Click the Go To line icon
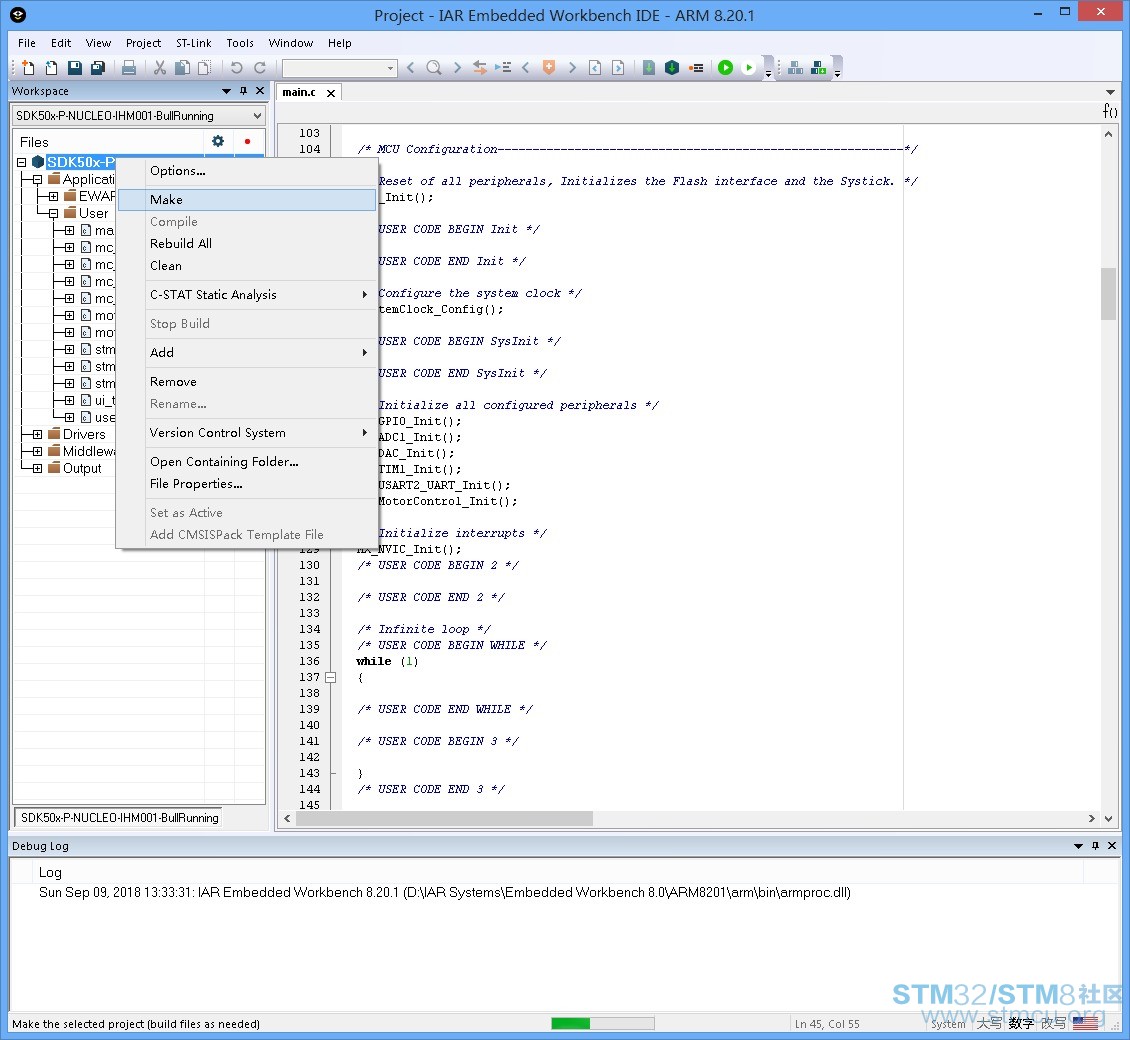The width and height of the screenshot is (1130, 1040). coord(503,68)
